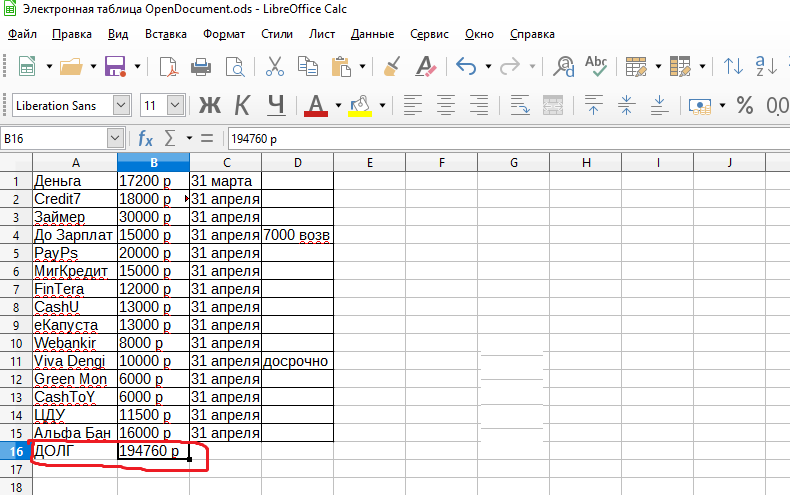Format as Currency icon
This screenshot has width=790, height=495.
coord(700,106)
